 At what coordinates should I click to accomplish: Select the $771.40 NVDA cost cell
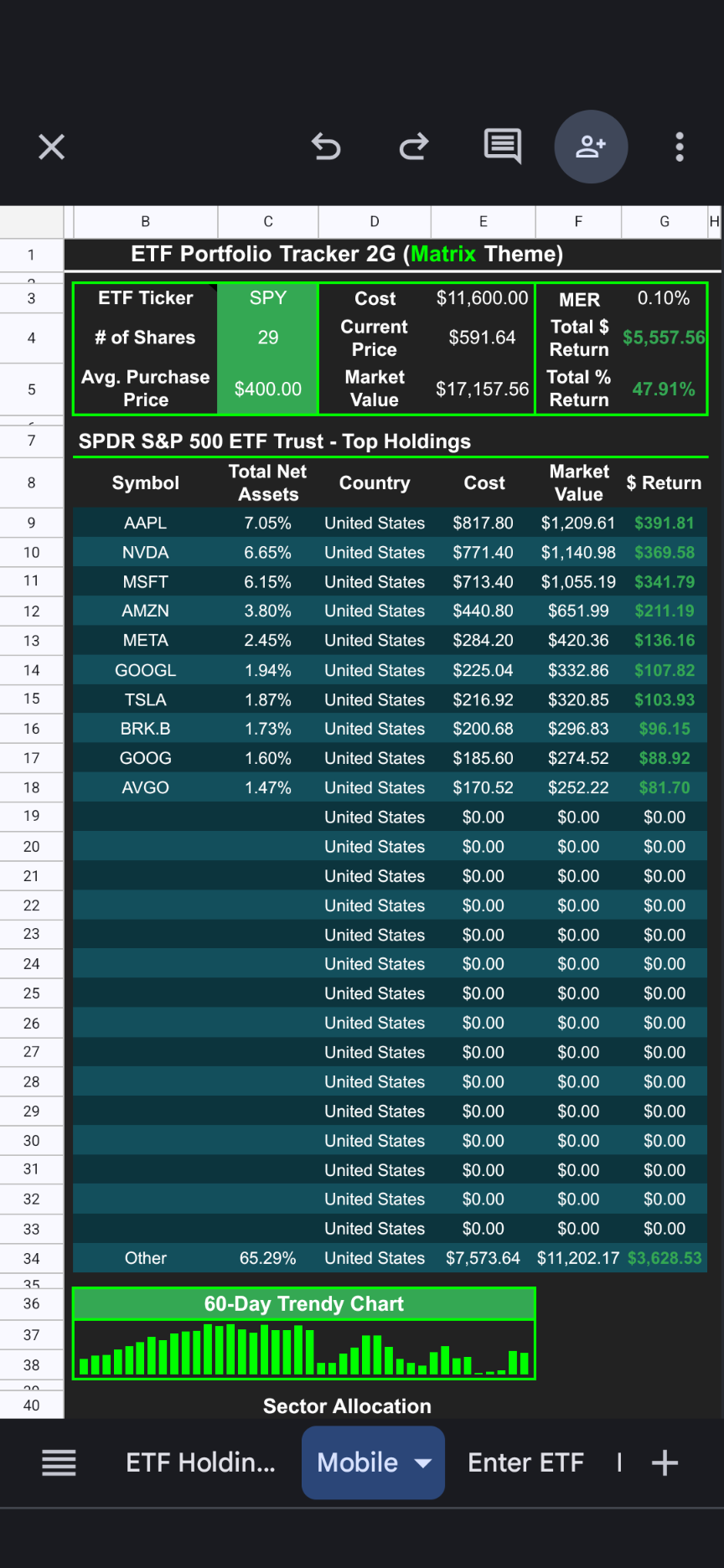click(484, 553)
